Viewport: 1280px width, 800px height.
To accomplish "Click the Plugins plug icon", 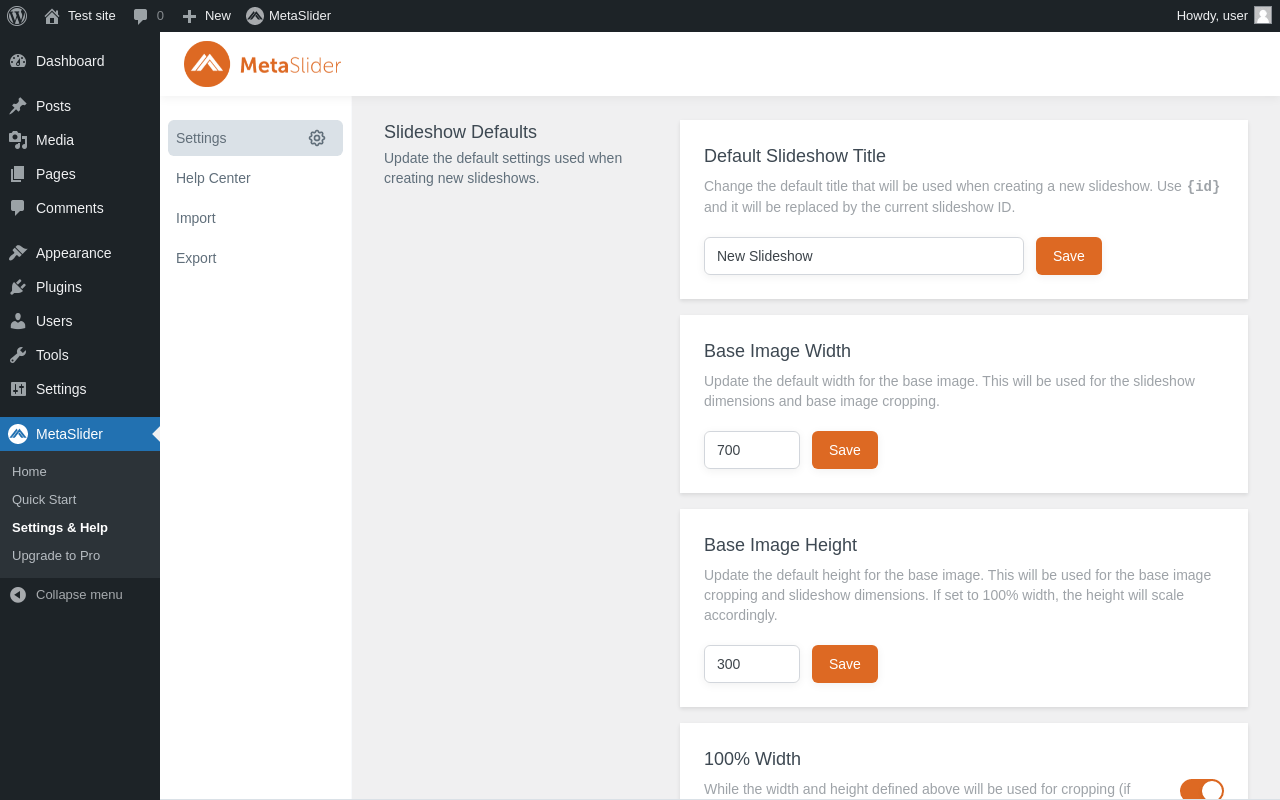I will [x=18, y=287].
